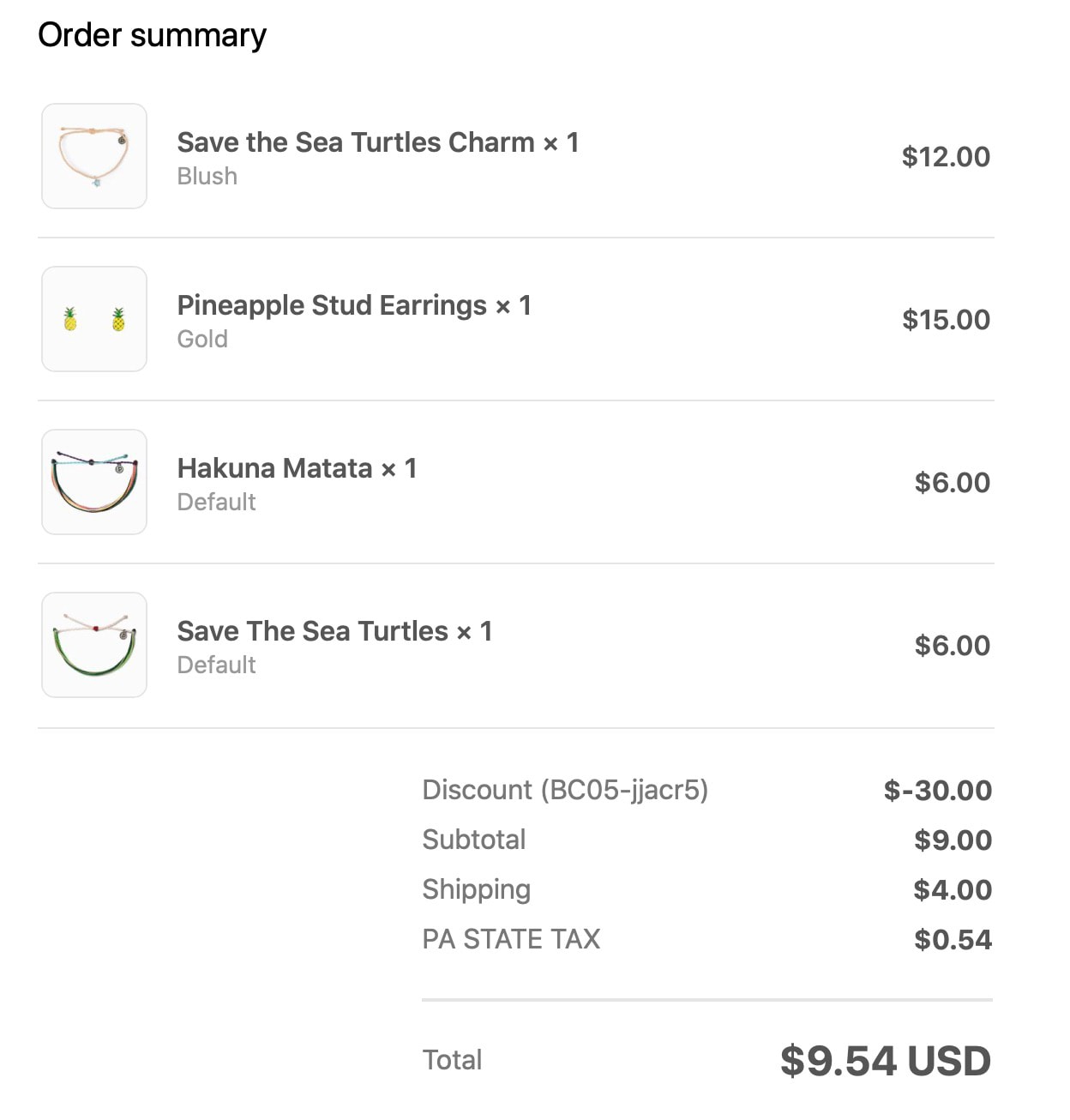Click the Save the Sea Turtles Charm thumbnail
Viewport: 1070px width, 1120px height.
pyautogui.click(x=94, y=156)
